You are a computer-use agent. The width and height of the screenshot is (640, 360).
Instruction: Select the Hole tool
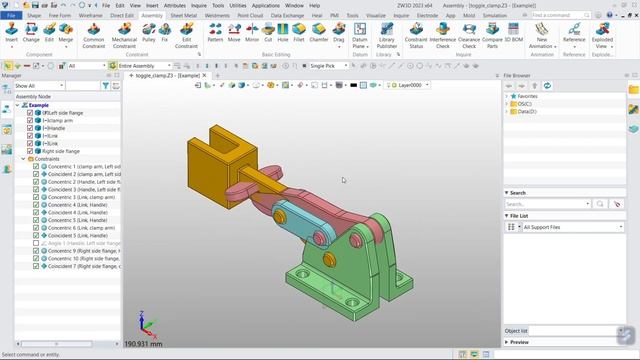click(x=283, y=33)
